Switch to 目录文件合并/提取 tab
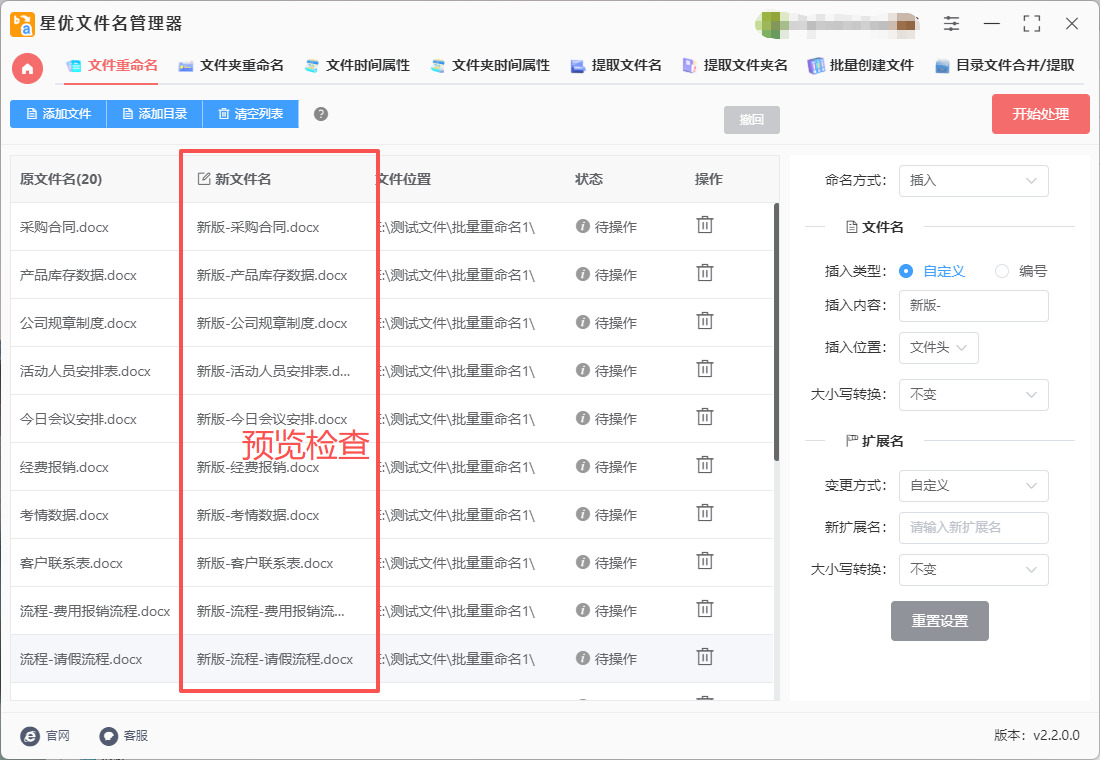This screenshot has width=1100, height=760. pos(1005,65)
